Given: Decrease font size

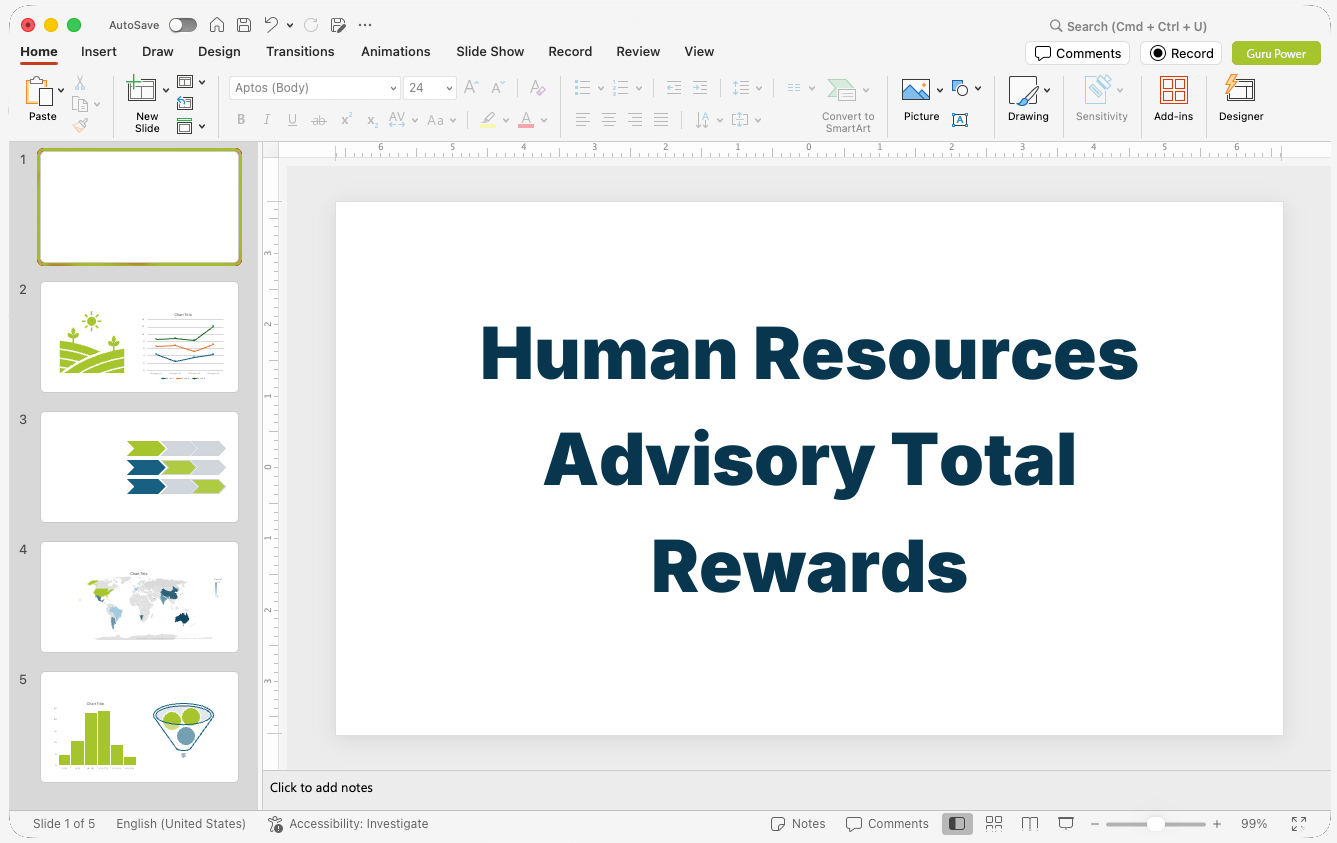Looking at the screenshot, I should point(498,88).
